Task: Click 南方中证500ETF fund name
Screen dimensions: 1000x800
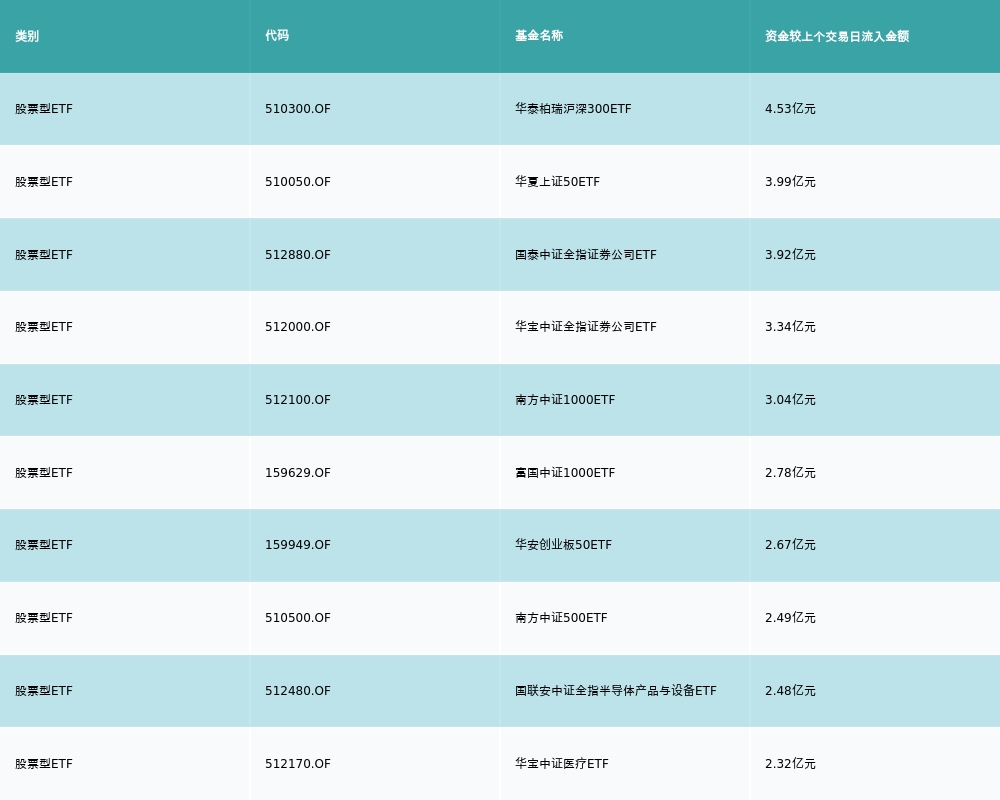Action: click(x=561, y=618)
